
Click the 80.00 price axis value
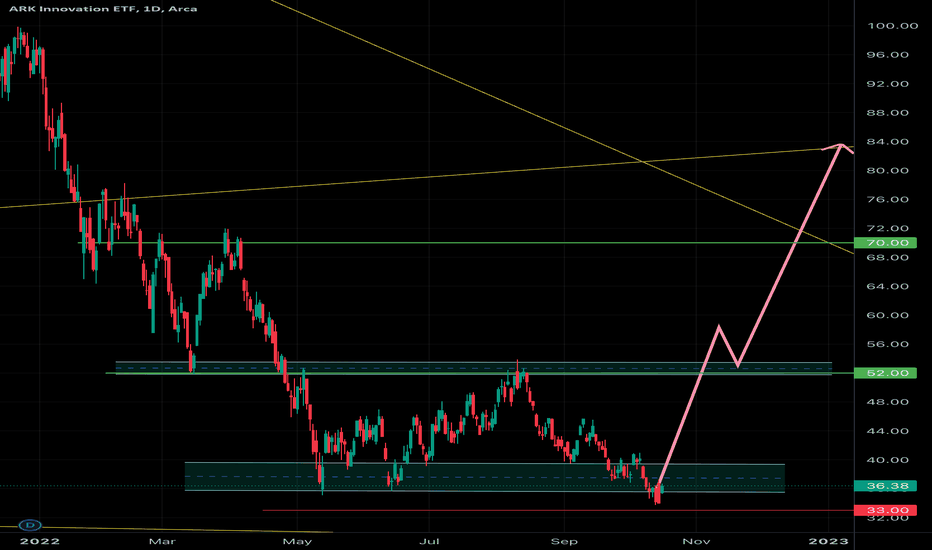888,171
